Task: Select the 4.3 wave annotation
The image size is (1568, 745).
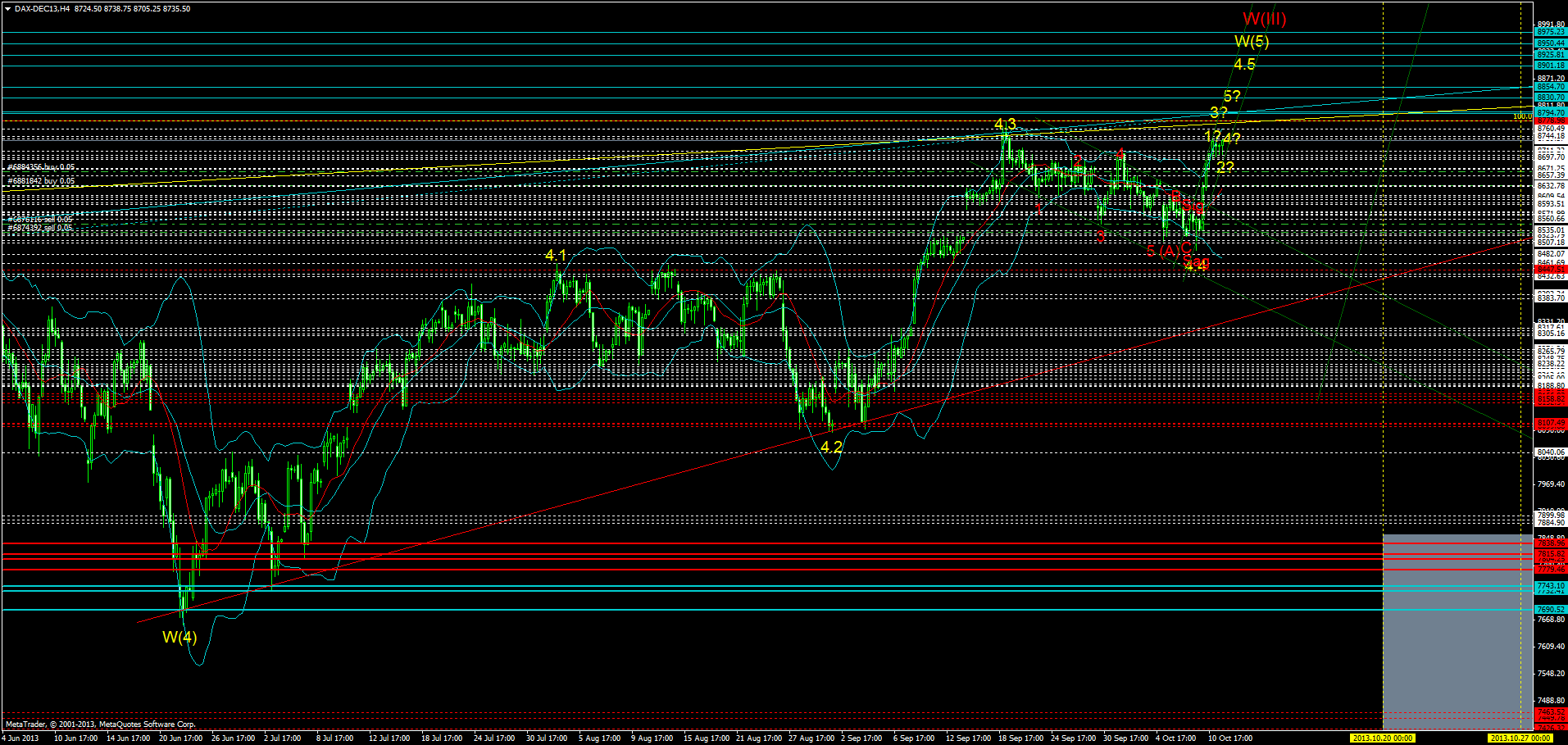Action: [x=1006, y=124]
